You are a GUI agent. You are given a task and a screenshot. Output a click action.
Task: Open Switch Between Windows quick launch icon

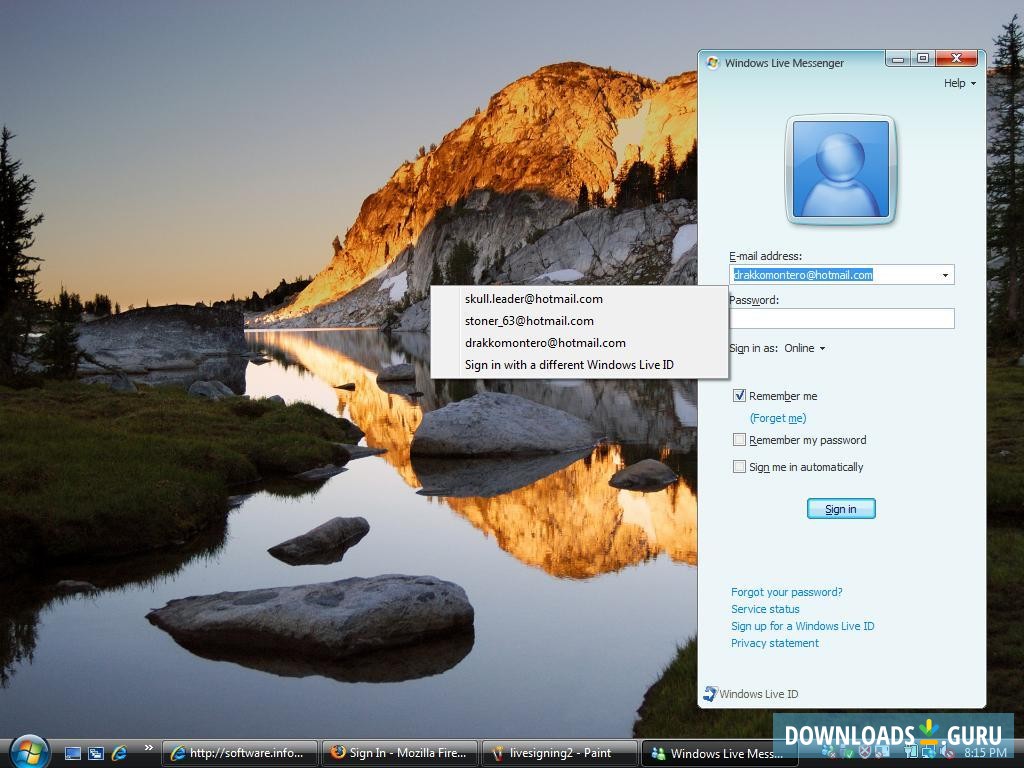pyautogui.click(x=96, y=753)
